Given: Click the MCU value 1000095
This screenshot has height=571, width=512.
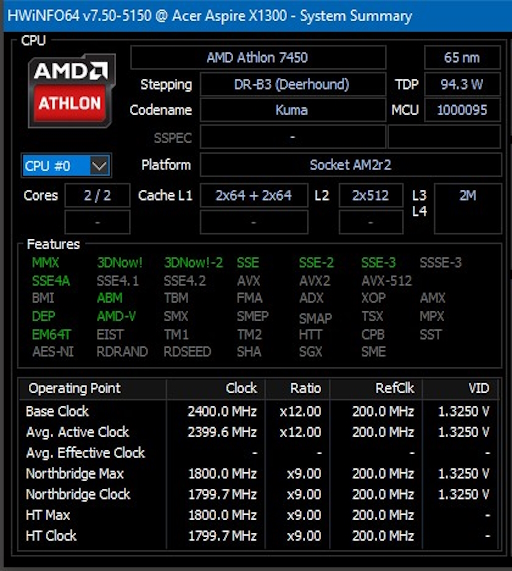Looking at the screenshot, I should click(462, 110).
